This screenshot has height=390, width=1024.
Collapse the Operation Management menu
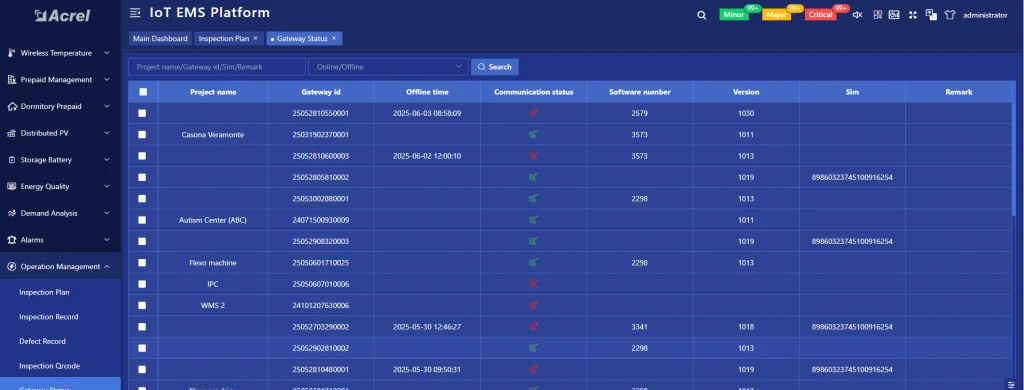[x=106, y=267]
